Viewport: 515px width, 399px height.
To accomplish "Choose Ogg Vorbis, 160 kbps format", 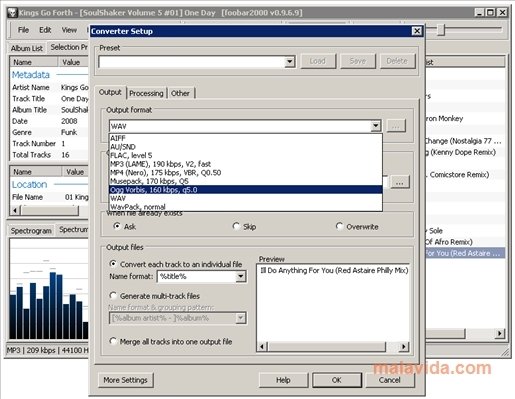I will (x=246, y=190).
